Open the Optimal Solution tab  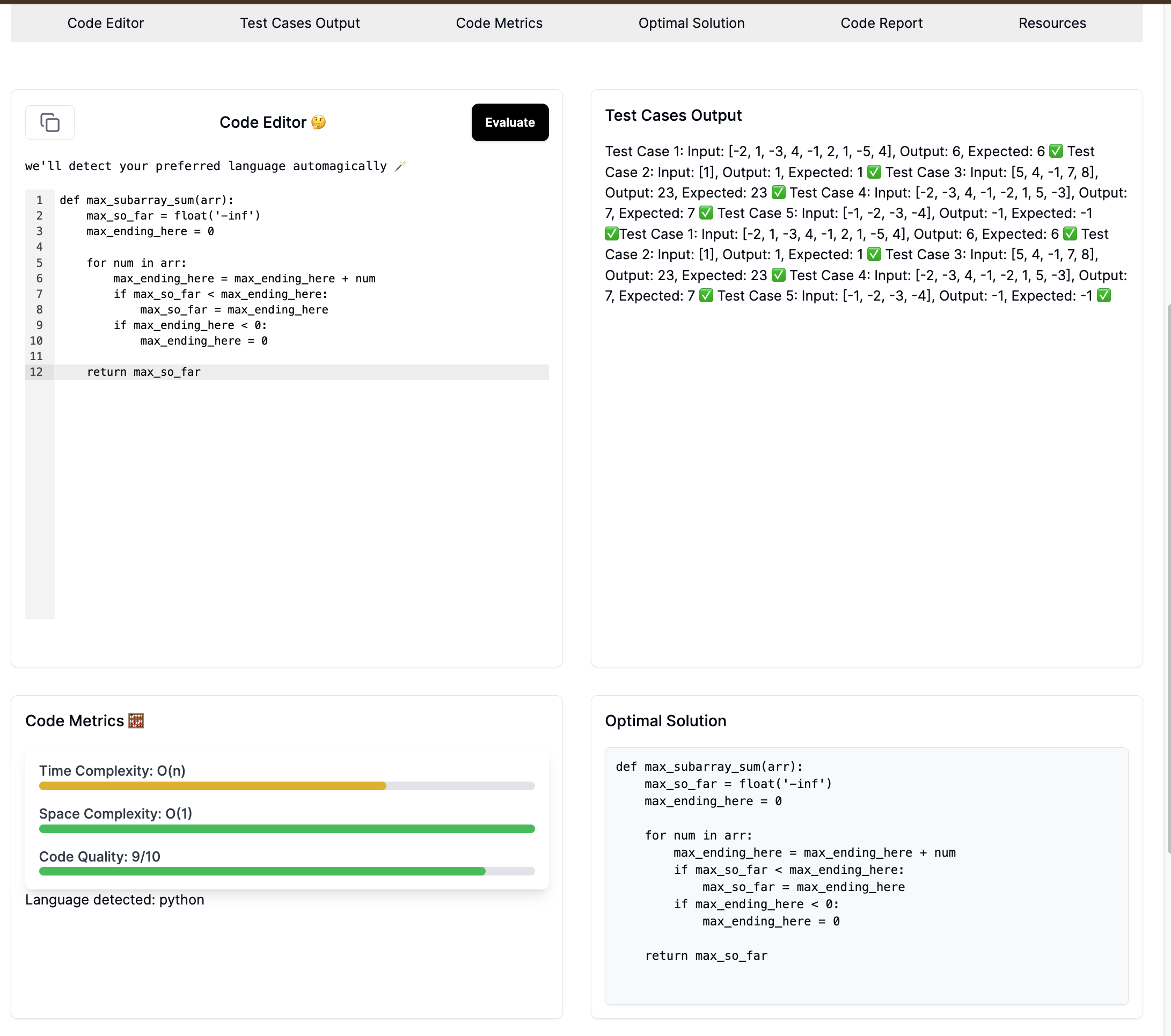[x=691, y=23]
